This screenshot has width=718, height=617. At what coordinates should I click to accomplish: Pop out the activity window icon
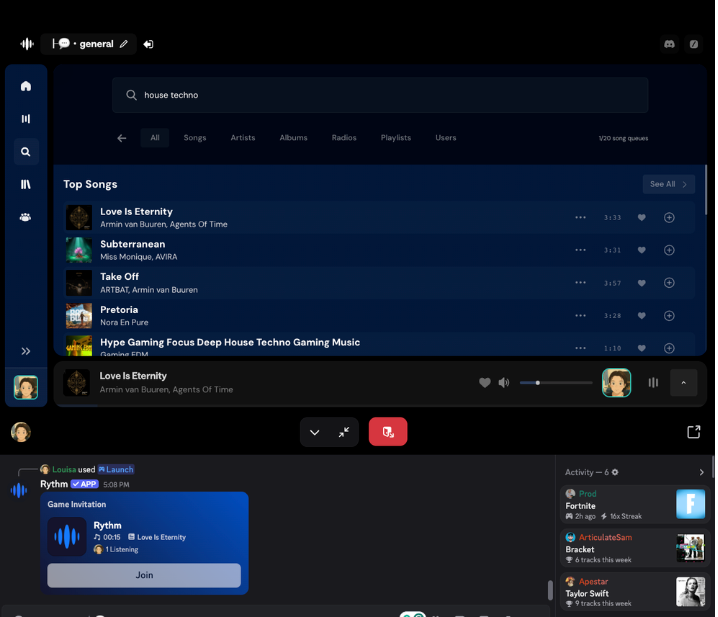694,431
